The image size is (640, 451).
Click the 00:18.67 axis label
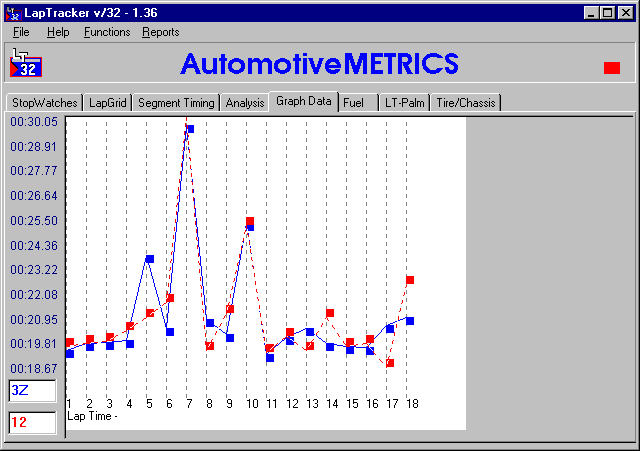click(34, 369)
